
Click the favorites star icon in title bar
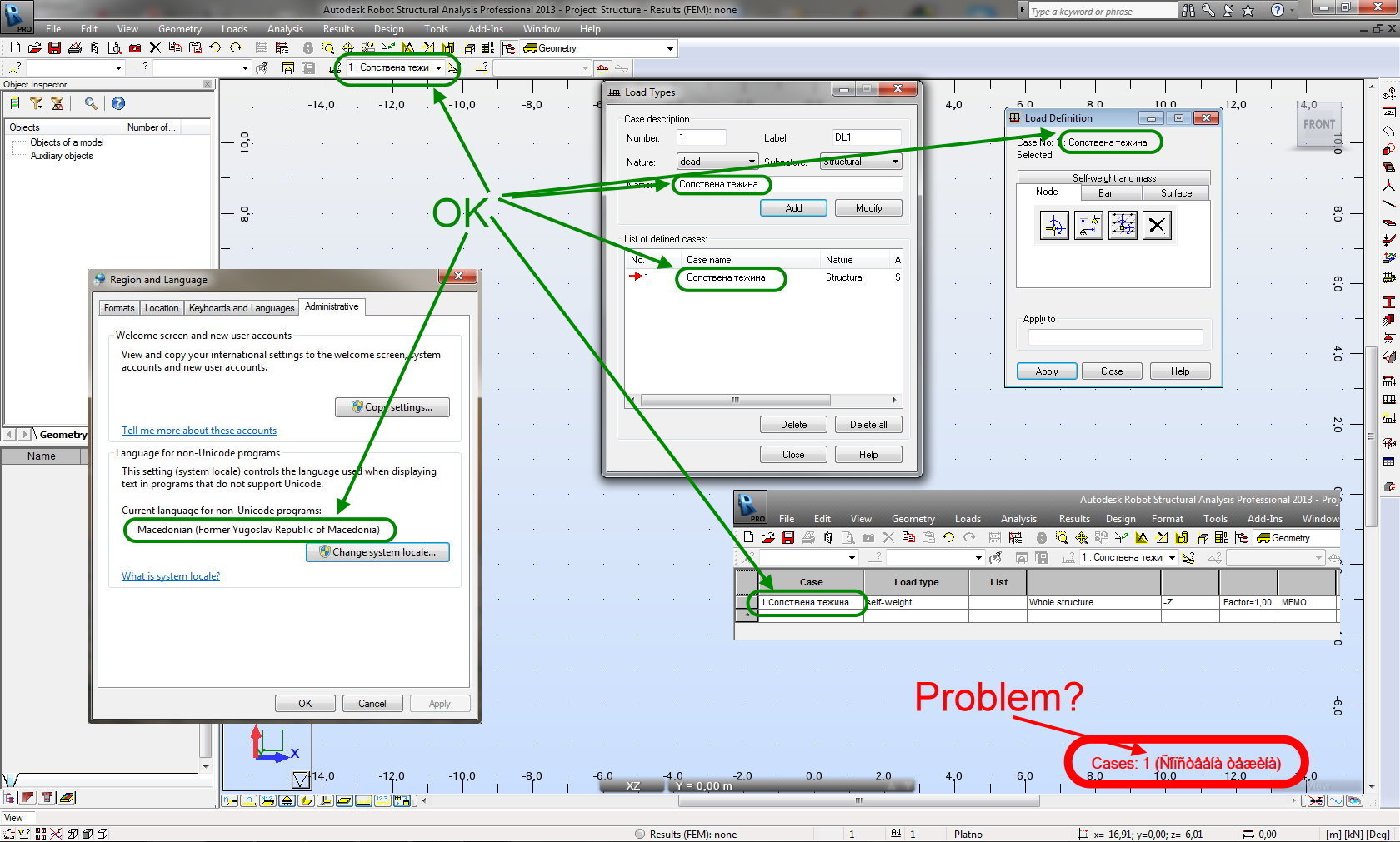pos(1248,10)
